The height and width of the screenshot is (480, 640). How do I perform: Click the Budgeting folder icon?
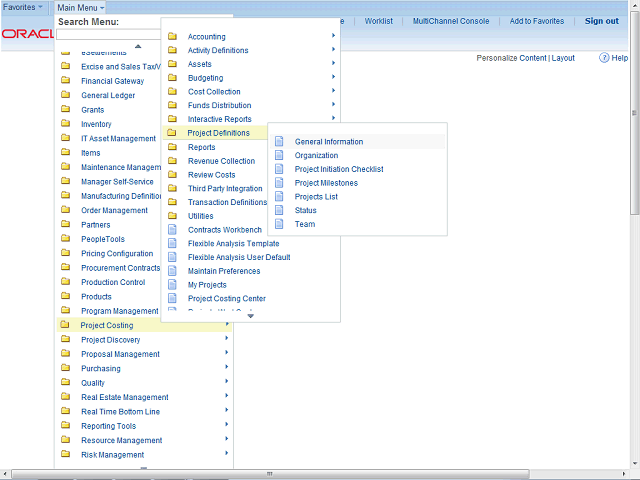[173, 78]
